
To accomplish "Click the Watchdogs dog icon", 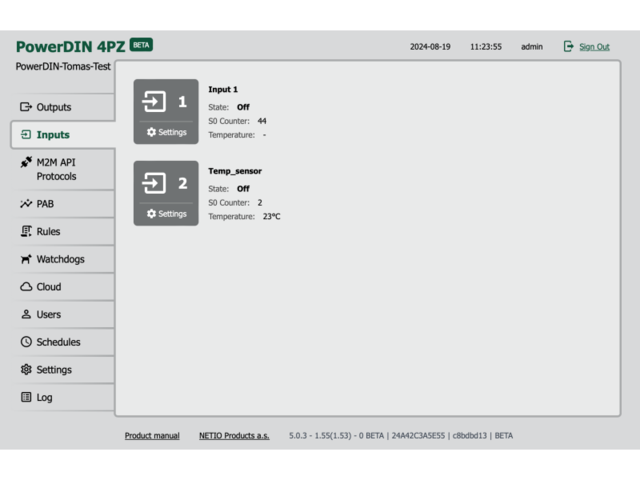I will point(27,259).
